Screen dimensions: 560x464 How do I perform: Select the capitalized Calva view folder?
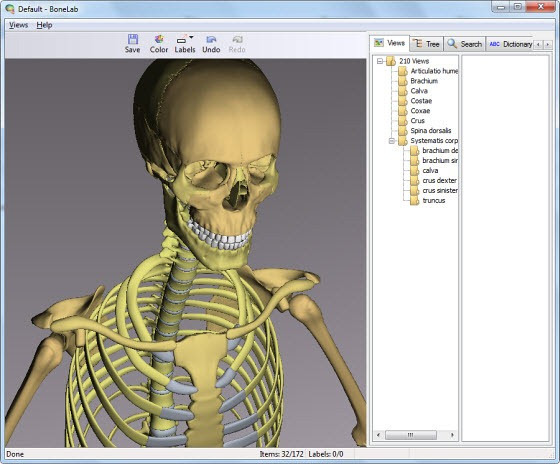(x=419, y=91)
